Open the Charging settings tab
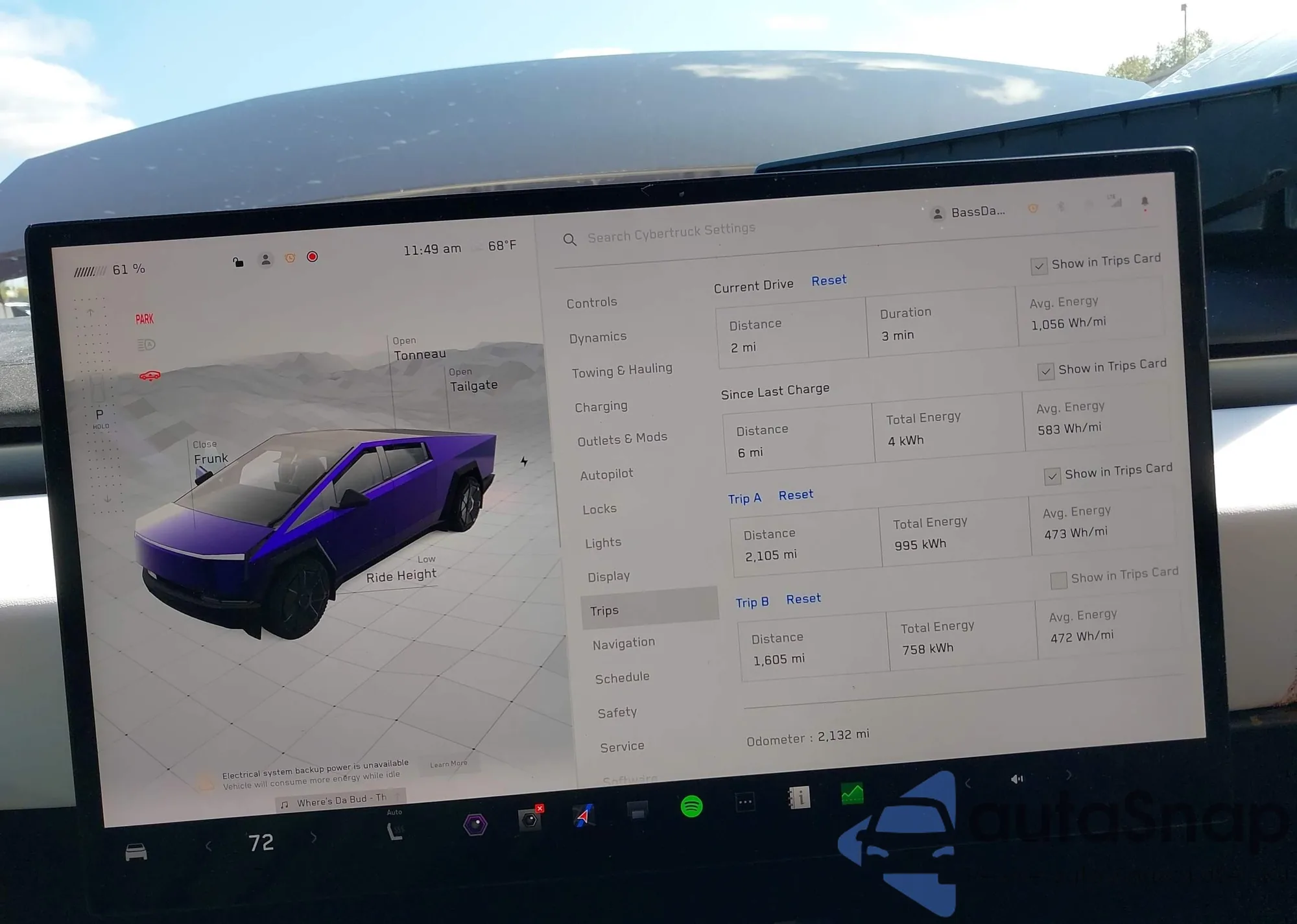 click(601, 407)
